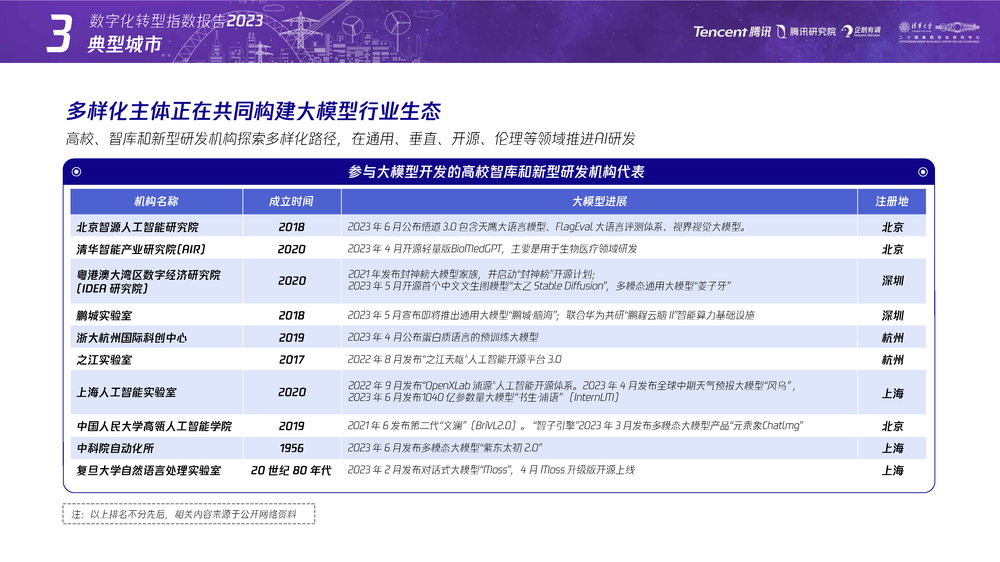The height and width of the screenshot is (562, 1000).
Task: Click year 2018 in the 北京智源 row
Action: [291, 227]
